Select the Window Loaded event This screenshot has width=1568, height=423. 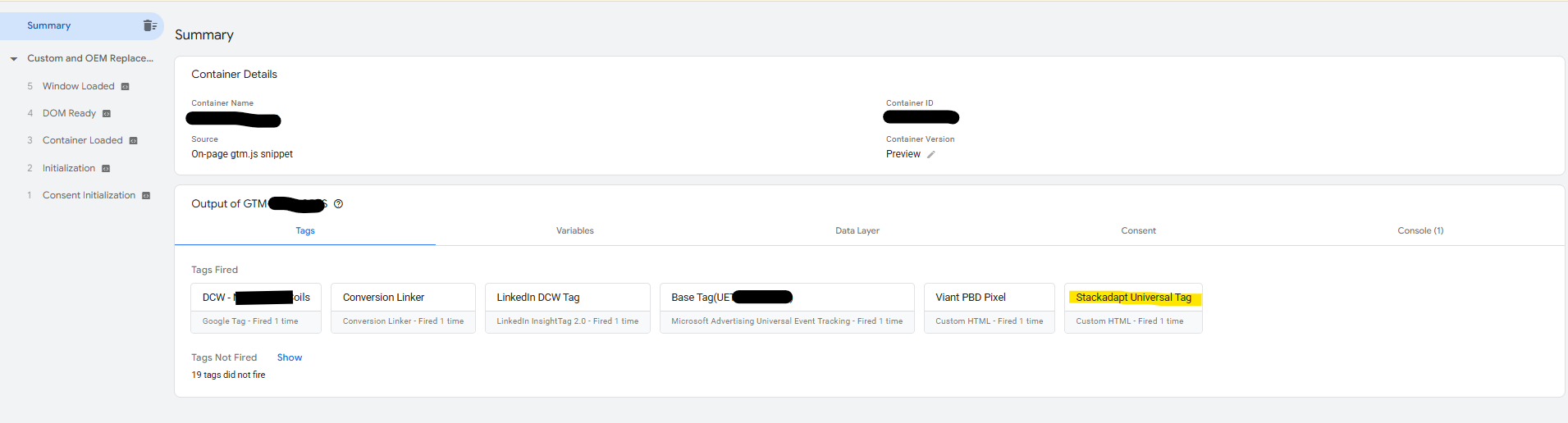[79, 86]
